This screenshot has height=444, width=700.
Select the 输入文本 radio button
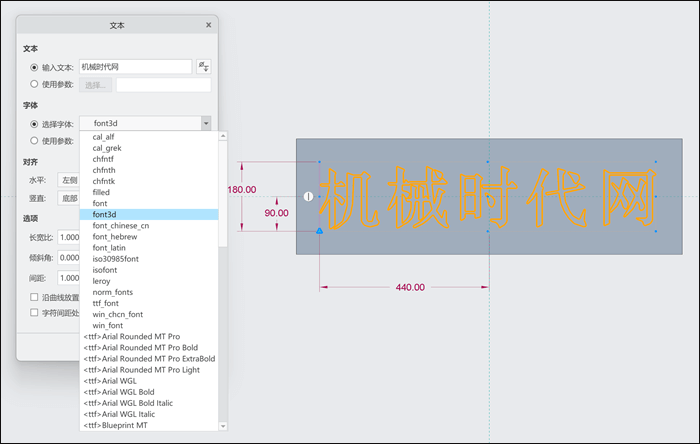(x=34, y=67)
